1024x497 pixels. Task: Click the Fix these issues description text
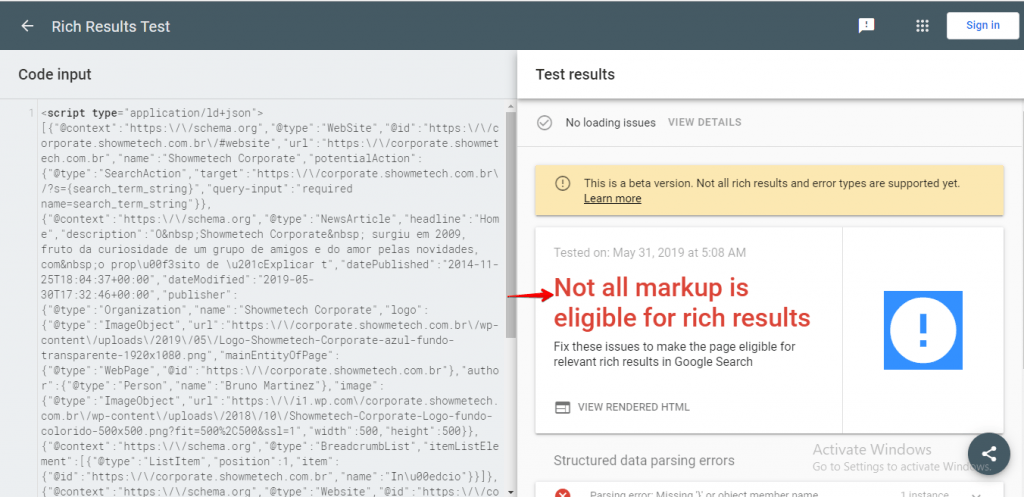click(675, 354)
